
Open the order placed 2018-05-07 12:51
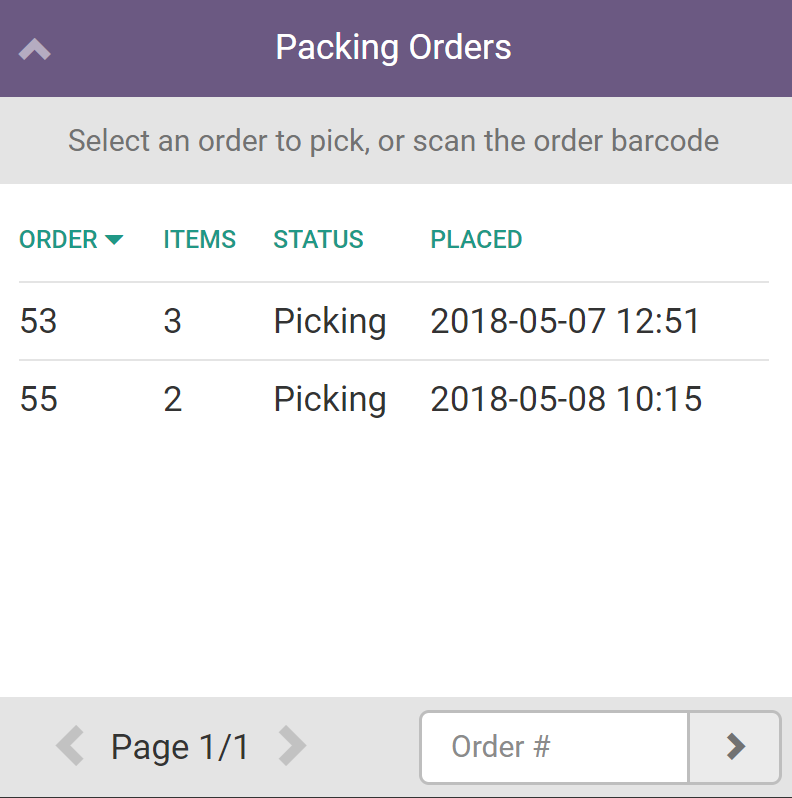(x=565, y=321)
